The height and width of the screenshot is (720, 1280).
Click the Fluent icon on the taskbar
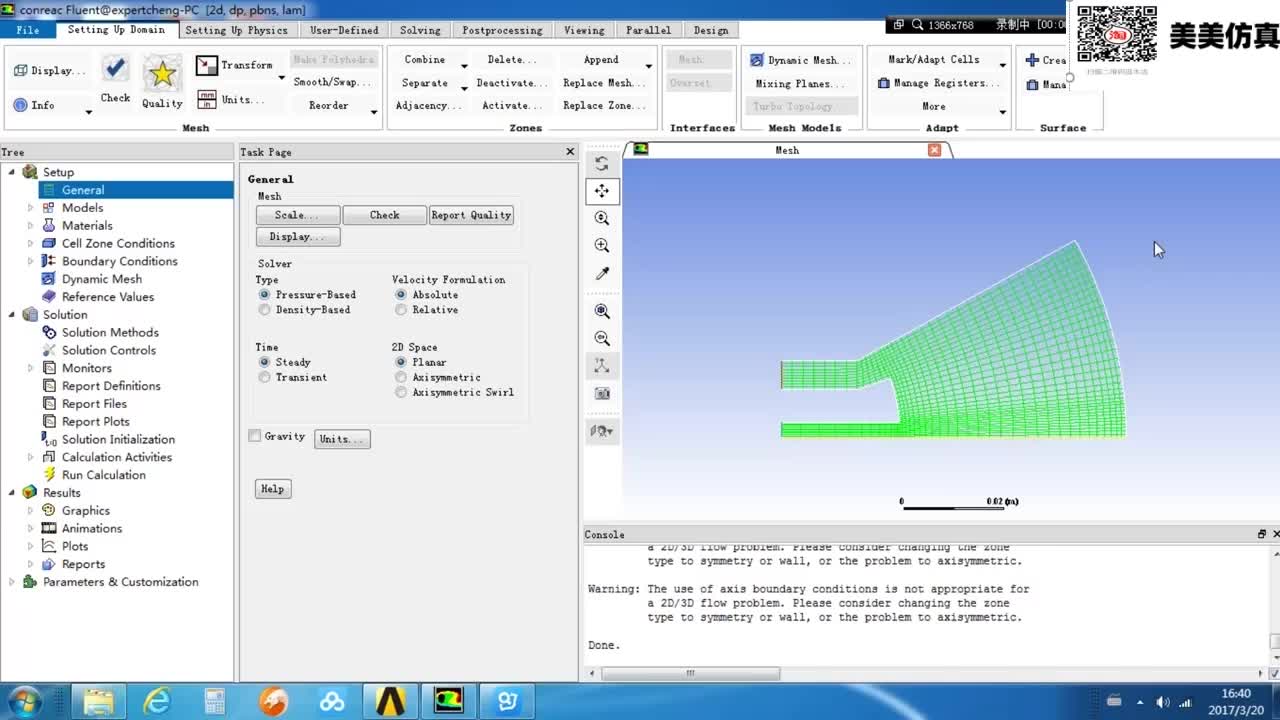(x=448, y=701)
